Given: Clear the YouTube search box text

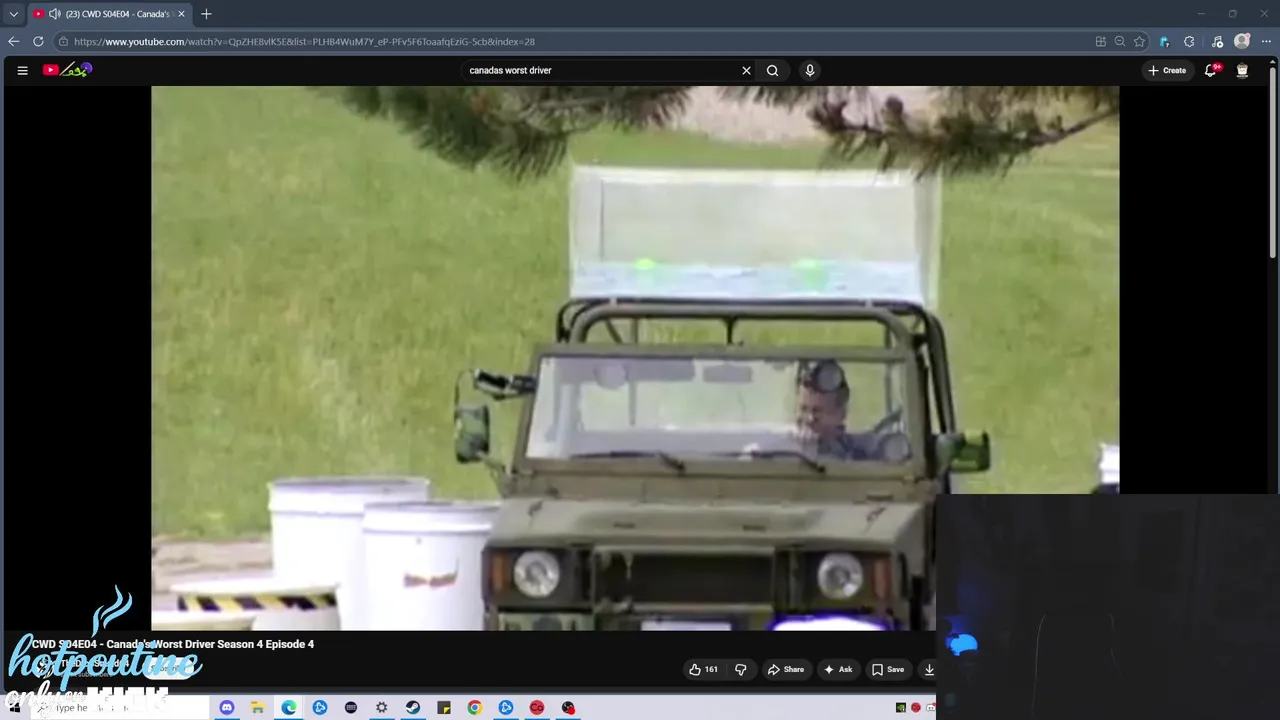Looking at the screenshot, I should click(x=746, y=70).
